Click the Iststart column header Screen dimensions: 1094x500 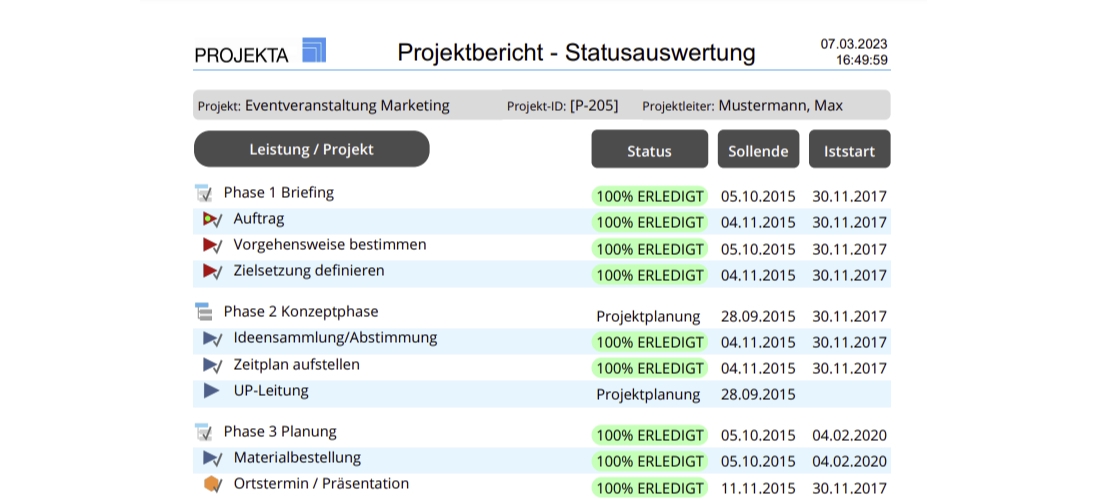pyautogui.click(x=849, y=150)
